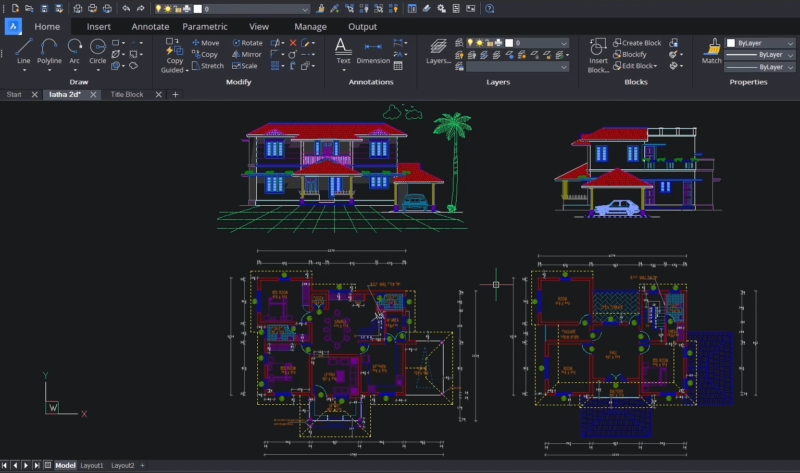Expand the Copy Guided dropdown arrow
Viewport: 800px width, 473px height.
(186, 71)
